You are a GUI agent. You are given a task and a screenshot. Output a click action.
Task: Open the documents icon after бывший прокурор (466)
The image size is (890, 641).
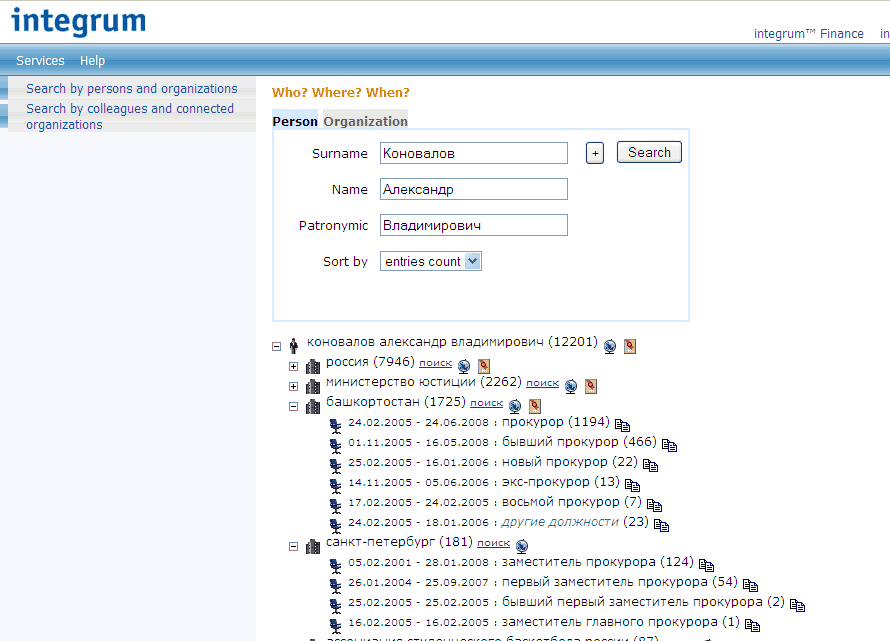[x=669, y=445]
